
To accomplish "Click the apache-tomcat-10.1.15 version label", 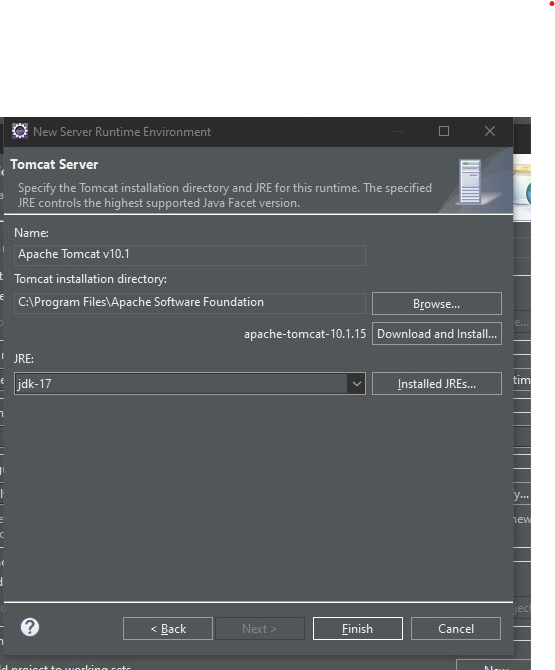I will coord(305,334).
